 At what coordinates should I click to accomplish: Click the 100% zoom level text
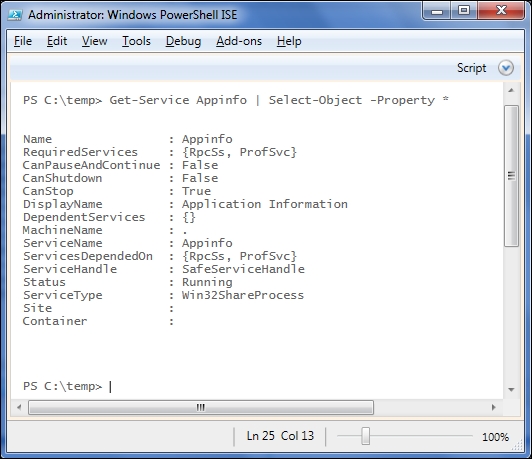coord(495,437)
